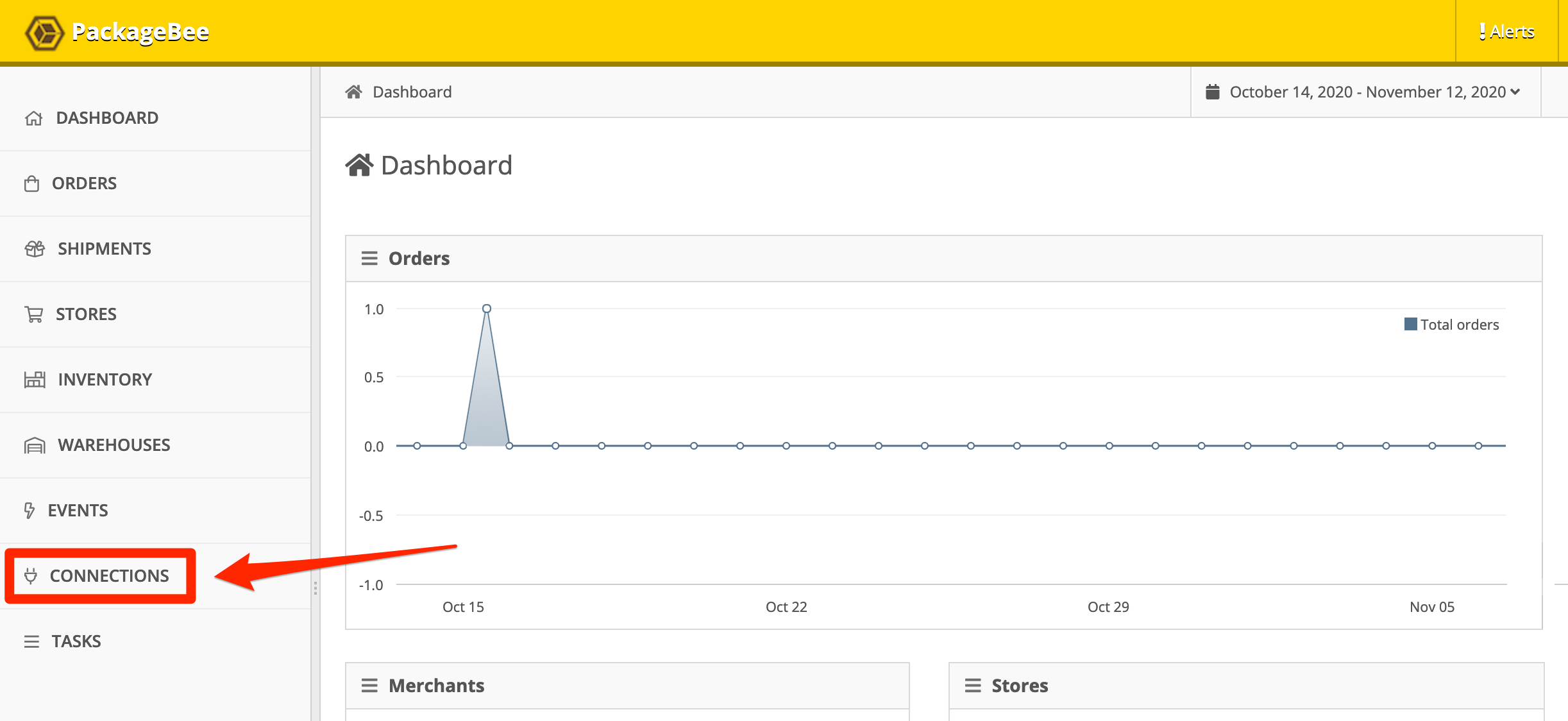1568x721 pixels.
Task: Click the Nov 05 axis label
Action: [x=1432, y=607]
